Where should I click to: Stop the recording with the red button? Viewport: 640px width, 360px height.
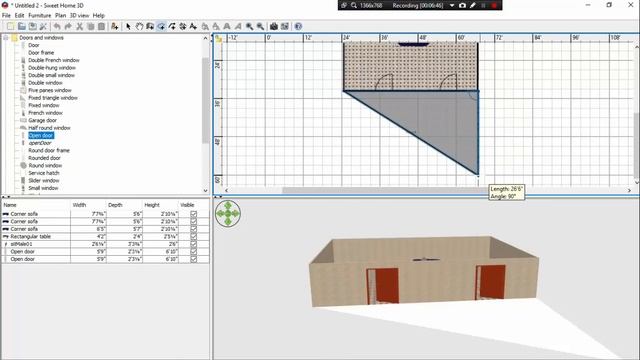[x=494, y=5]
